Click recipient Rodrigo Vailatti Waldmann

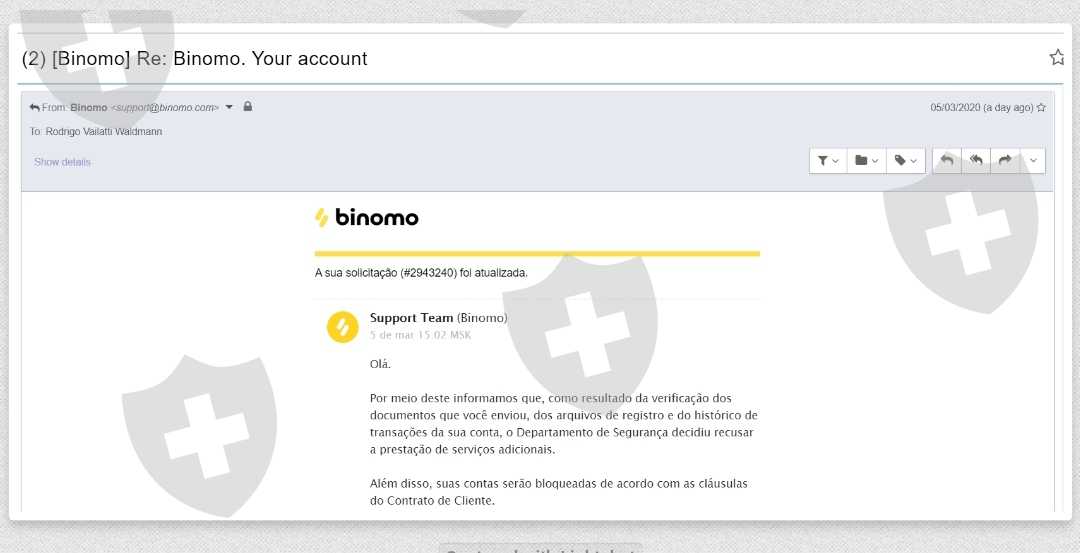[104, 131]
